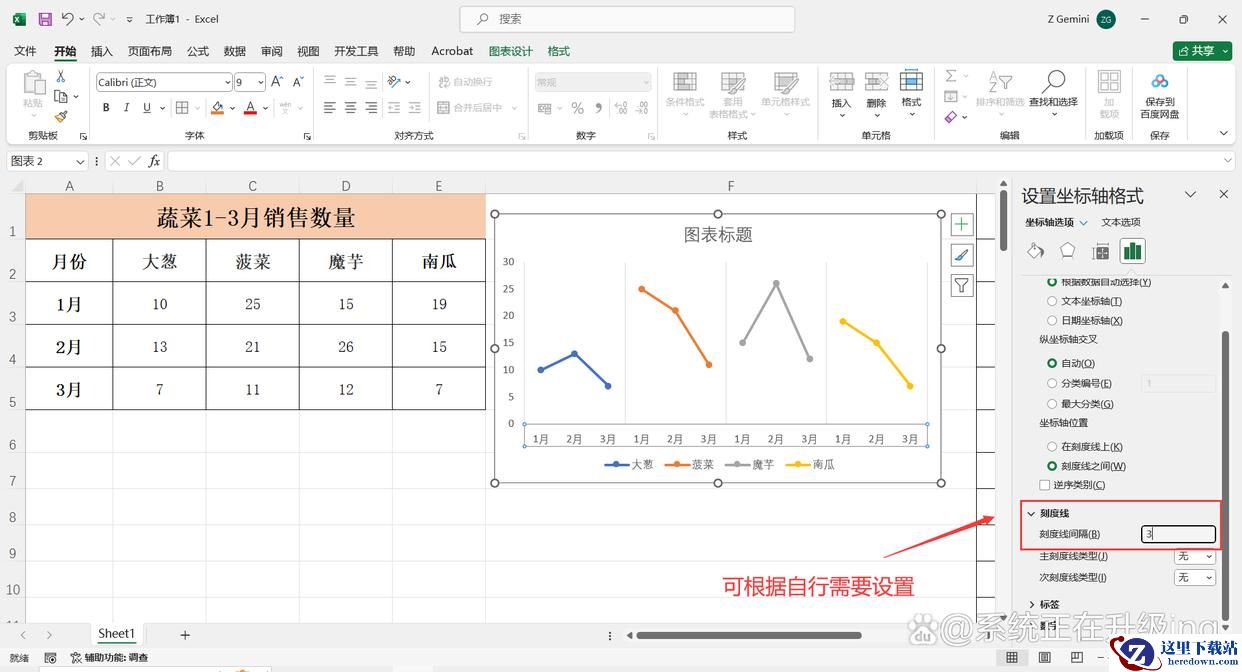1242x672 pixels.
Task: Expand the 标签 section
Action: (1032, 604)
